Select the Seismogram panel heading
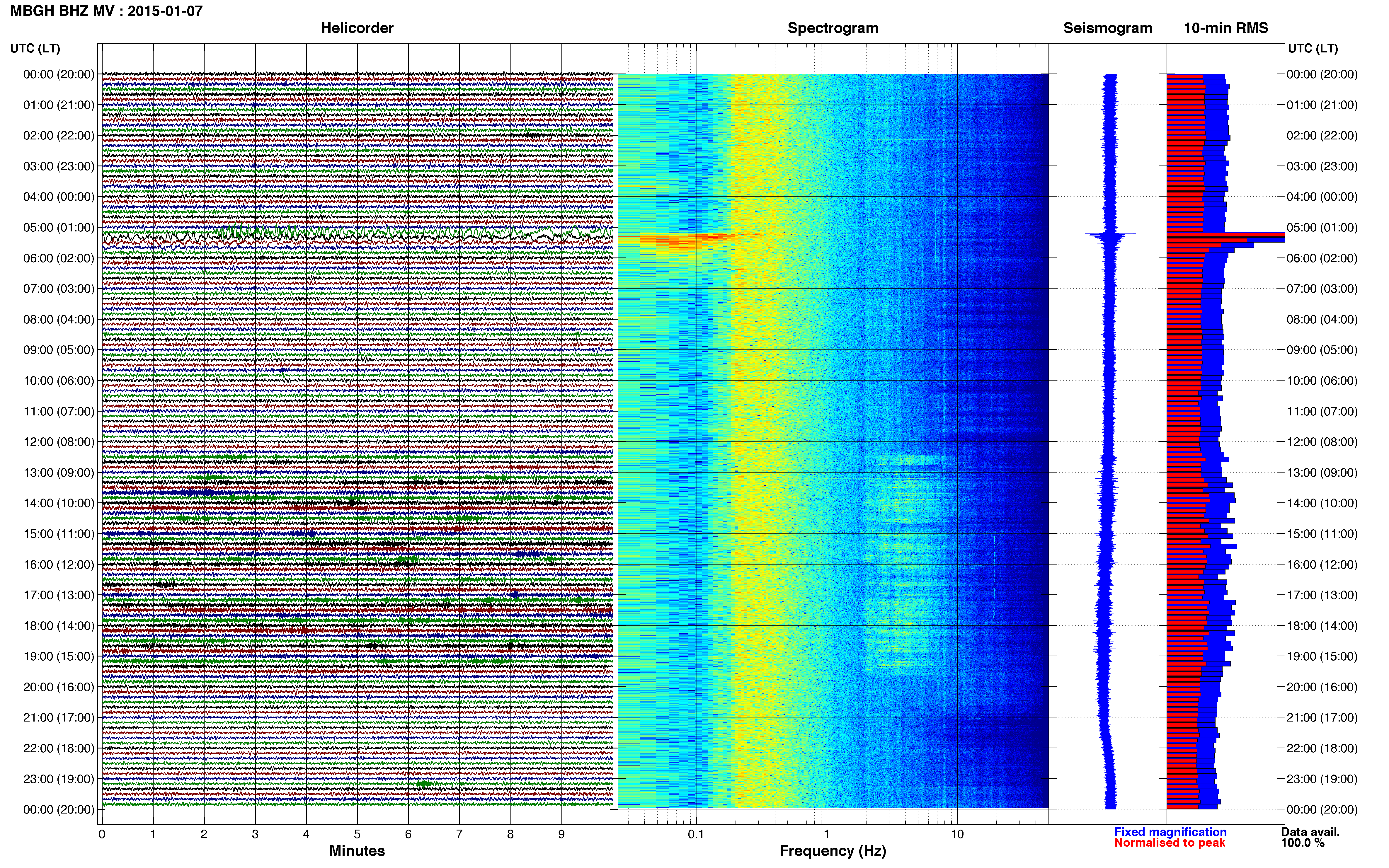The height and width of the screenshot is (868, 1389). (1108, 28)
